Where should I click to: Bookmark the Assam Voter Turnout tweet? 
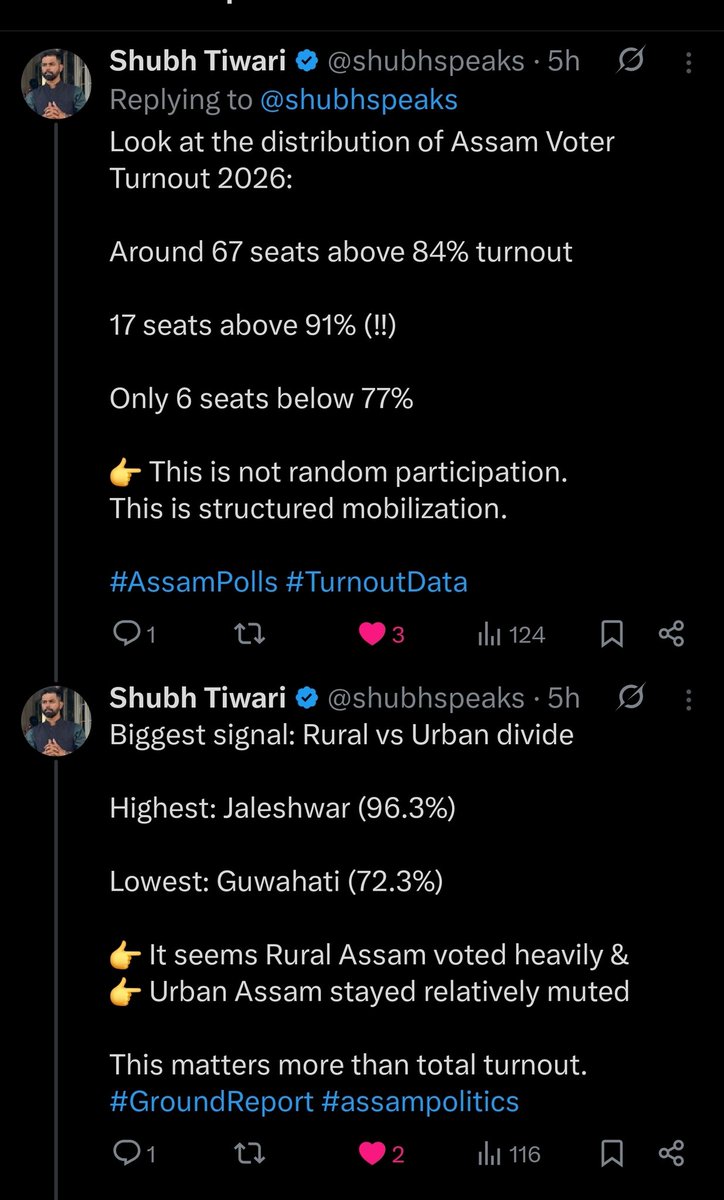click(612, 634)
